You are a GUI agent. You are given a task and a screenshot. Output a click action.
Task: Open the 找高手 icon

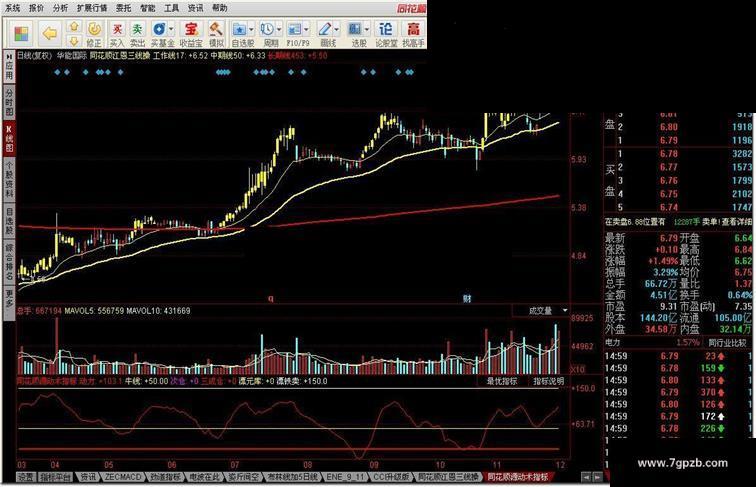coord(413,29)
